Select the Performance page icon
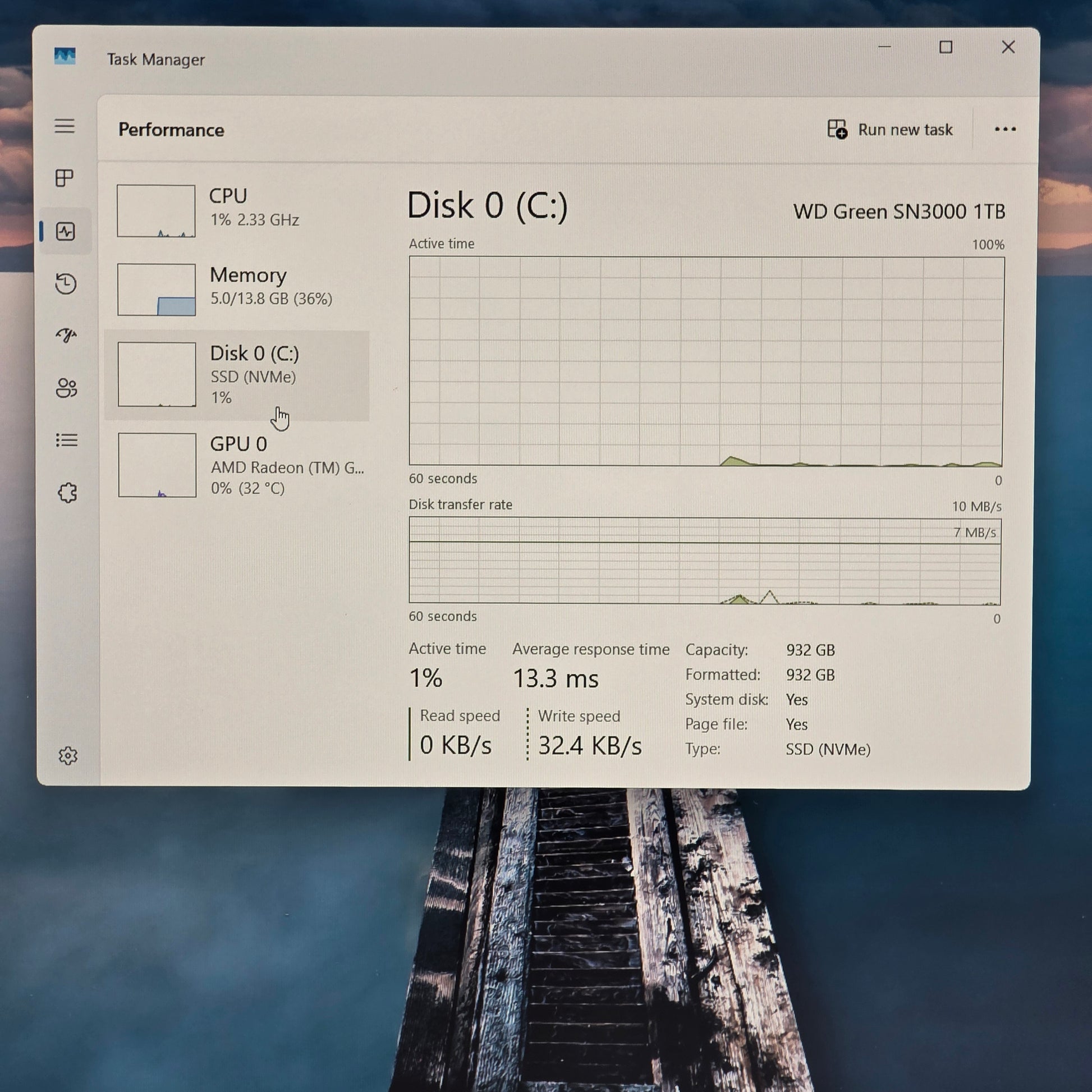The height and width of the screenshot is (1092, 1092). coord(66,231)
